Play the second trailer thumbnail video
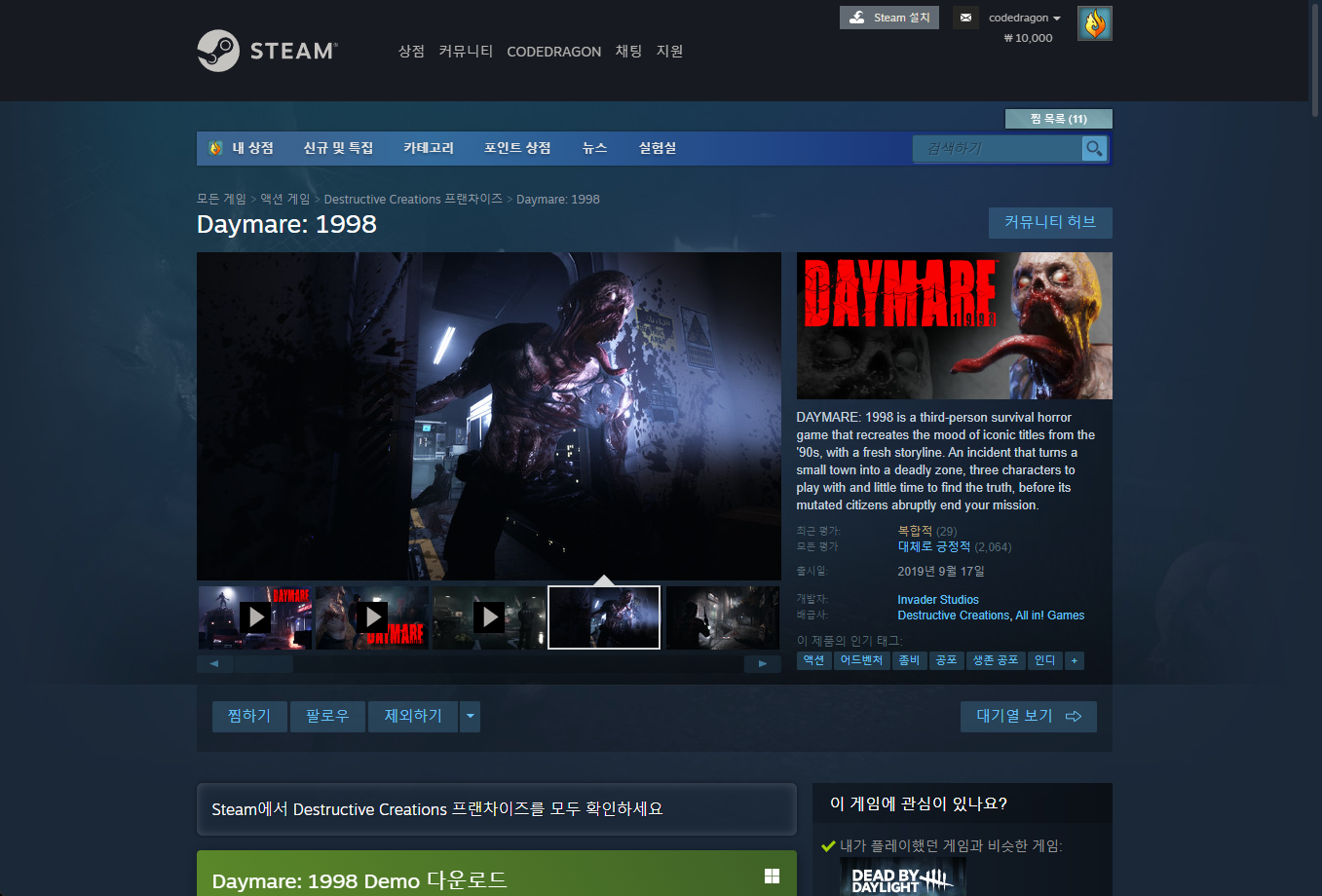The width and height of the screenshot is (1322, 896). click(x=372, y=617)
